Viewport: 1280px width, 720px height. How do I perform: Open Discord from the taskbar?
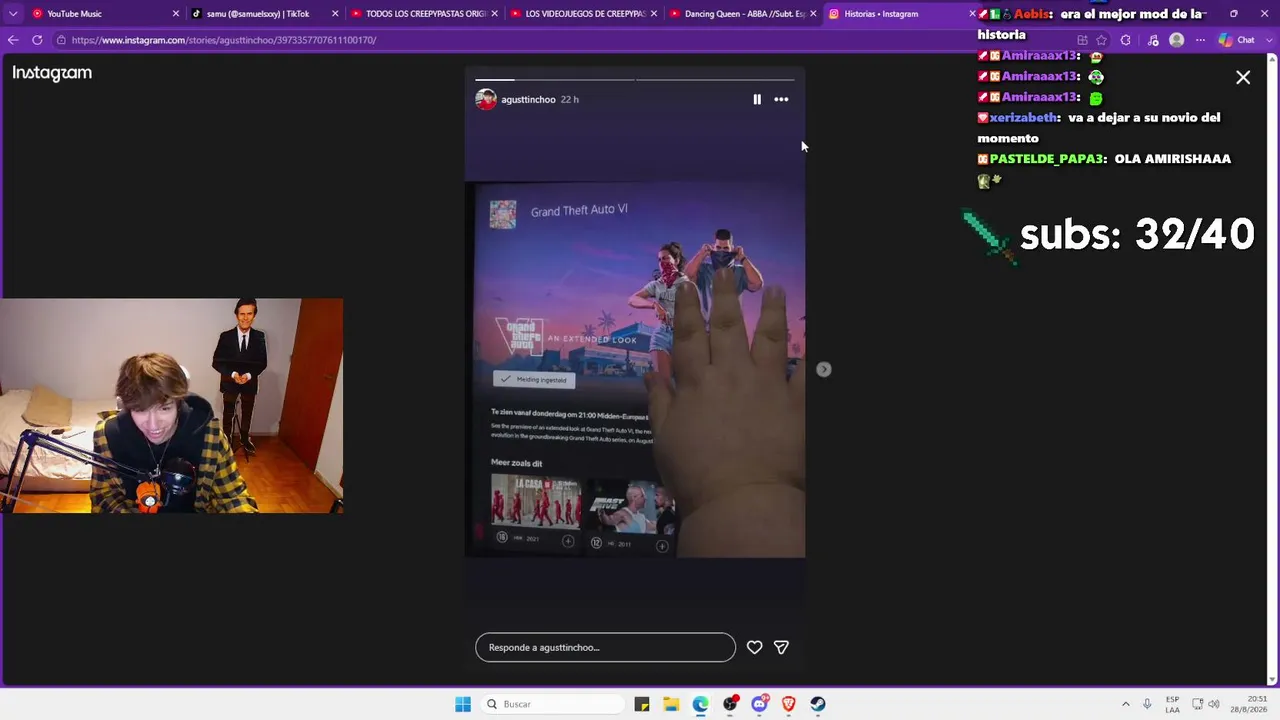coord(759,704)
